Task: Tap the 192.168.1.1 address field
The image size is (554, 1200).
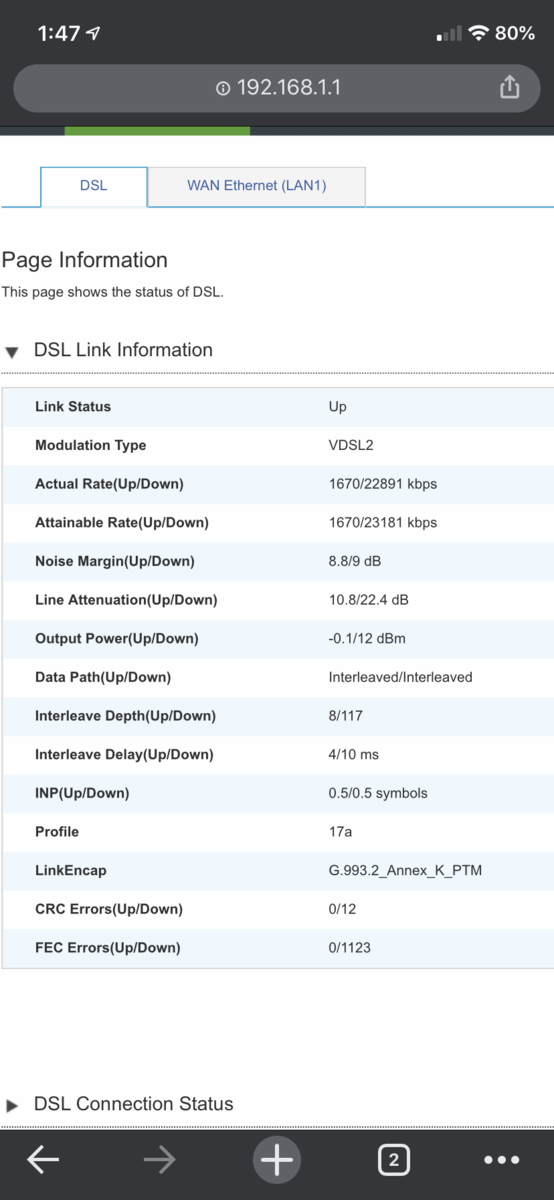Action: click(277, 88)
